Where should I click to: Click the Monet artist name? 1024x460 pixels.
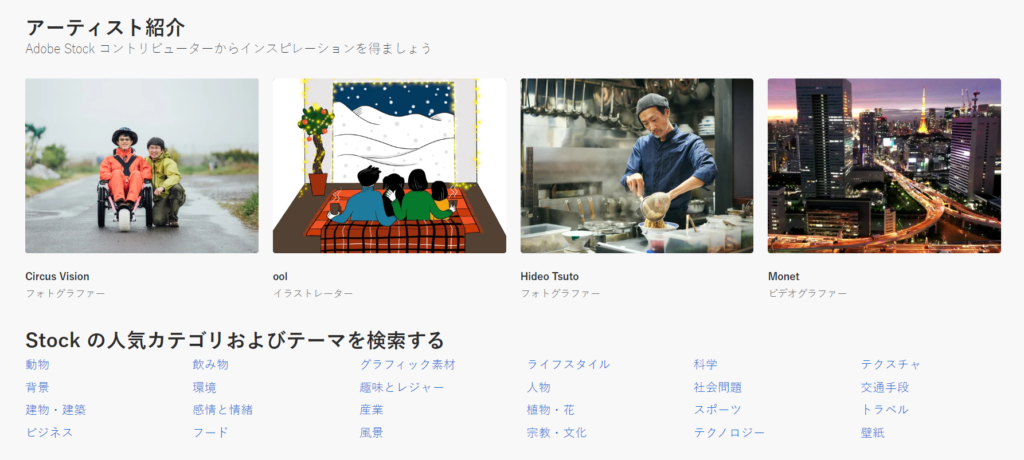point(784,276)
